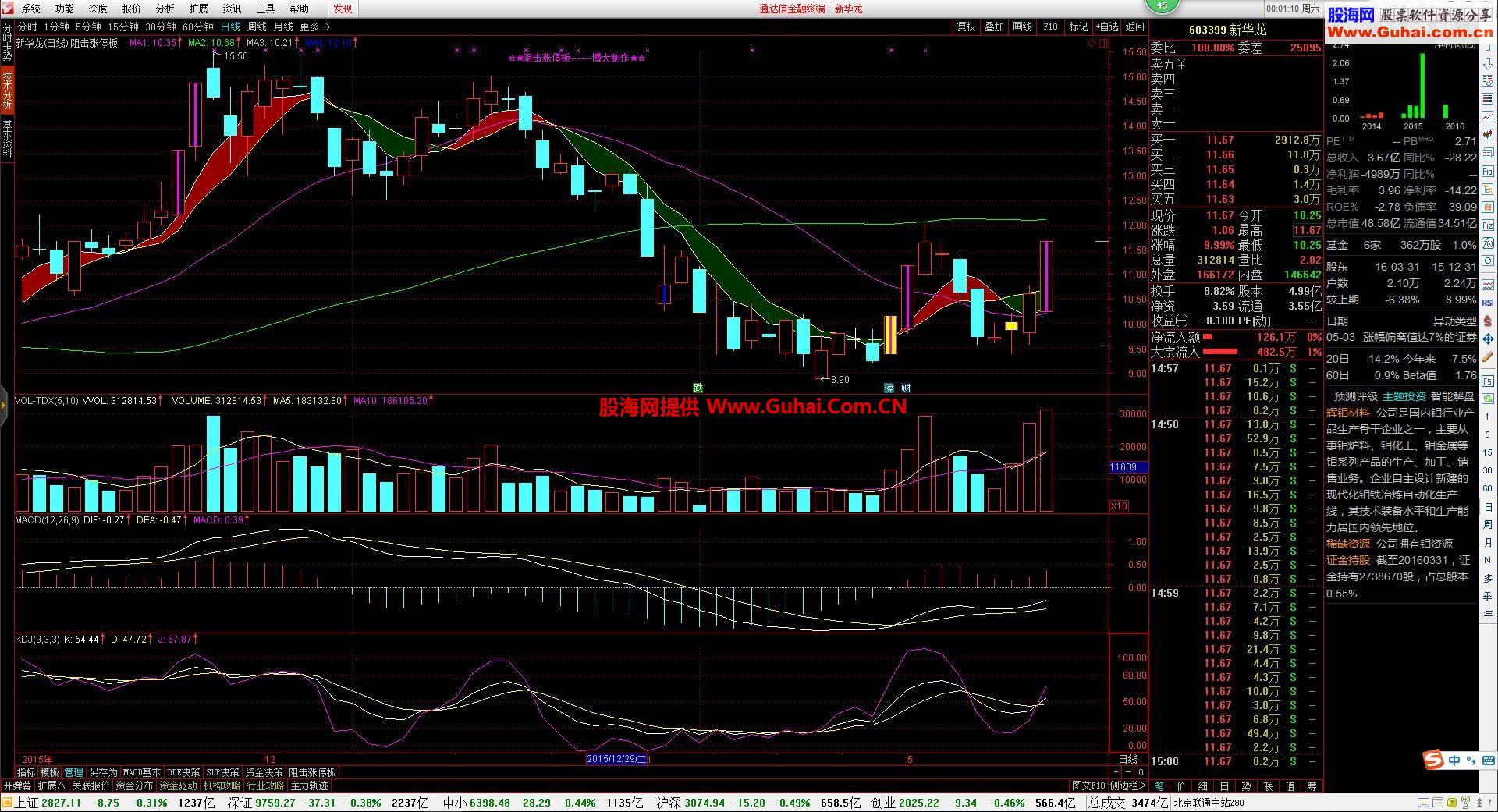Click the line chart sidebar icon
Screen dimensions: 1498x812
[1488, 116]
